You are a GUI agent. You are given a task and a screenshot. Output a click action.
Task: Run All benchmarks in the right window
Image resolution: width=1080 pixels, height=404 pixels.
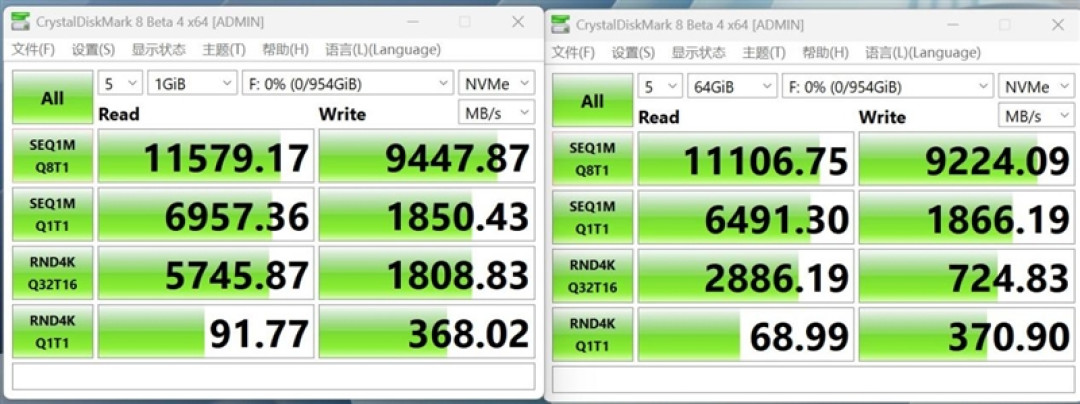592,101
